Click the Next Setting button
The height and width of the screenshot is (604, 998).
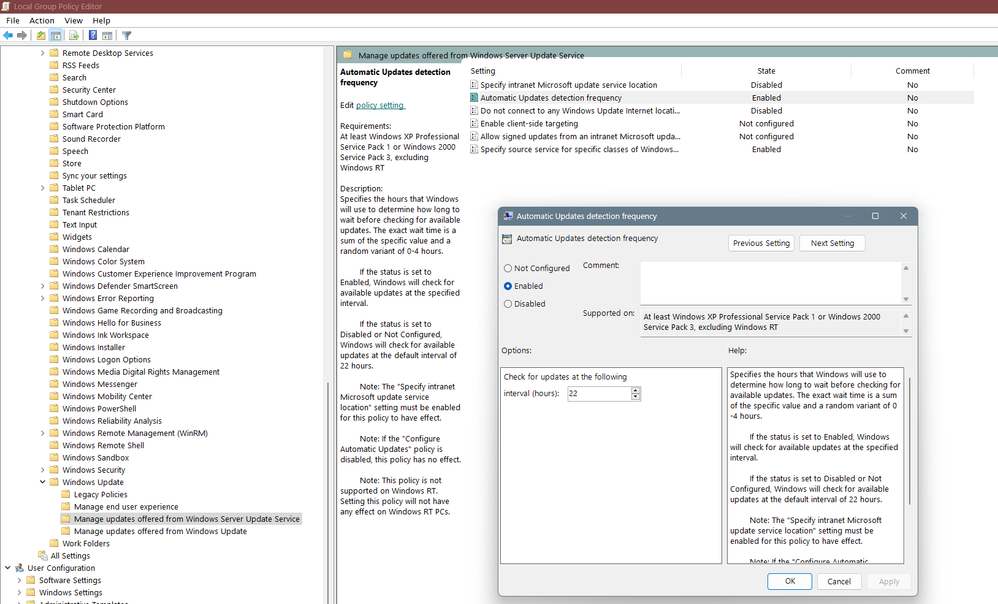pos(832,243)
